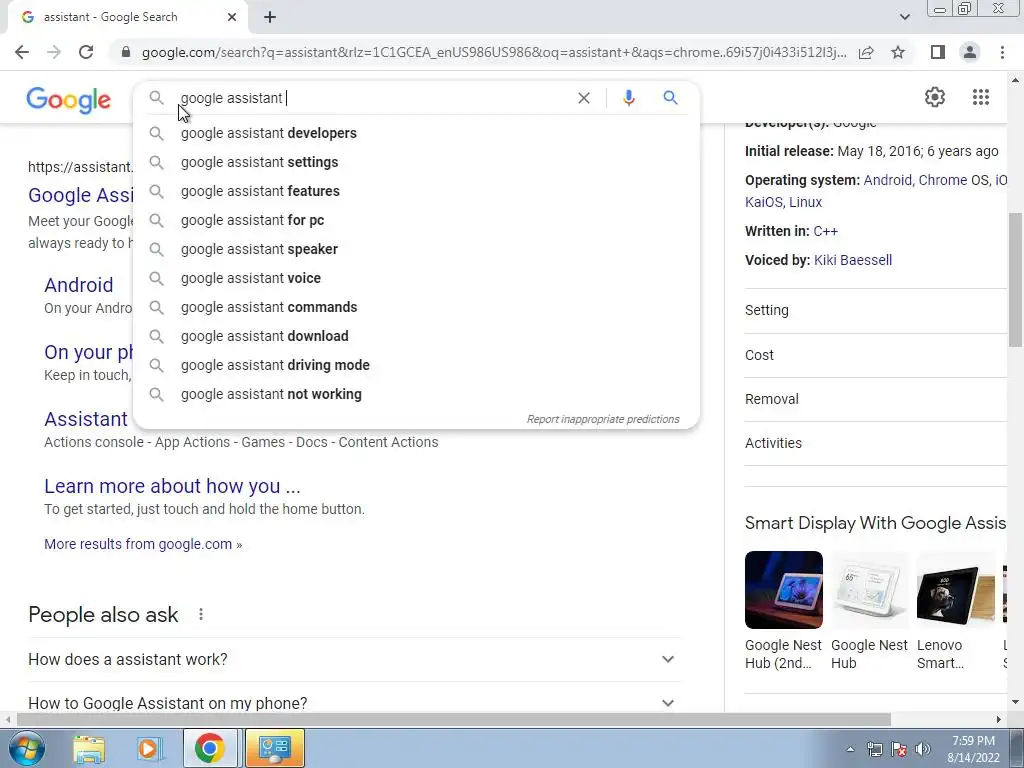
Task: Click the address bar URL
Action: click(x=494, y=52)
